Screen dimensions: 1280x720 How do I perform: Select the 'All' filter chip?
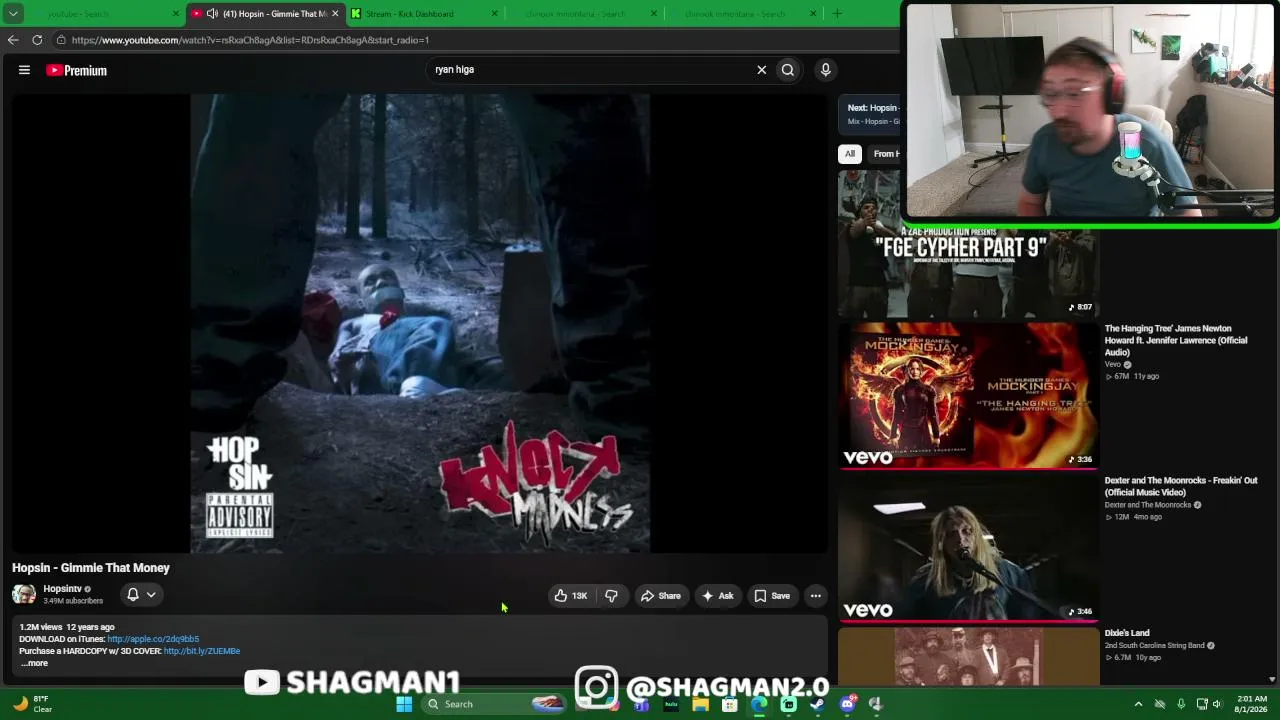coord(850,154)
